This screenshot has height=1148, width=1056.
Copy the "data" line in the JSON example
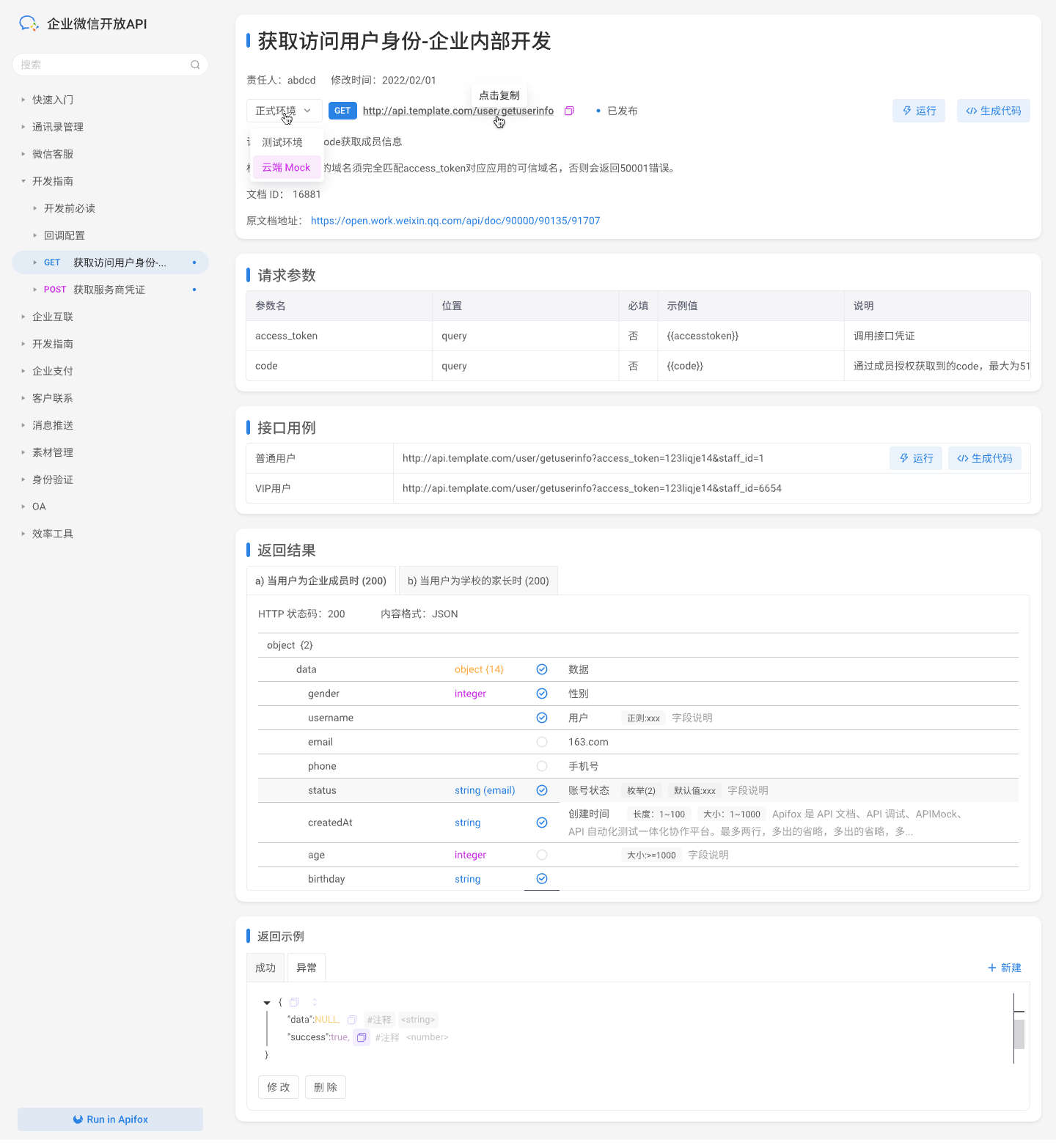(x=352, y=1020)
